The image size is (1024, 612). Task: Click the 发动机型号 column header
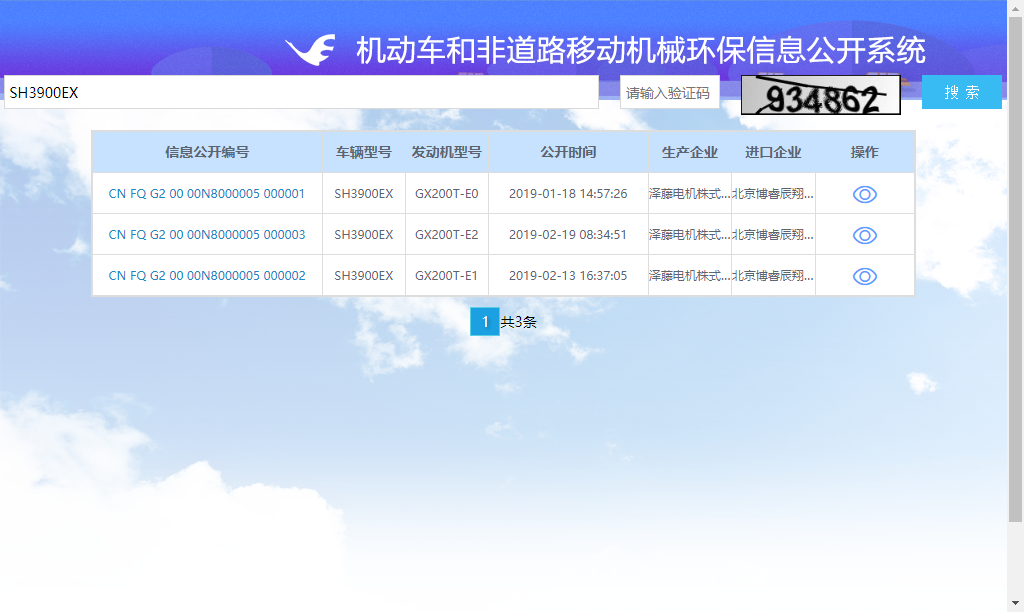pos(446,152)
